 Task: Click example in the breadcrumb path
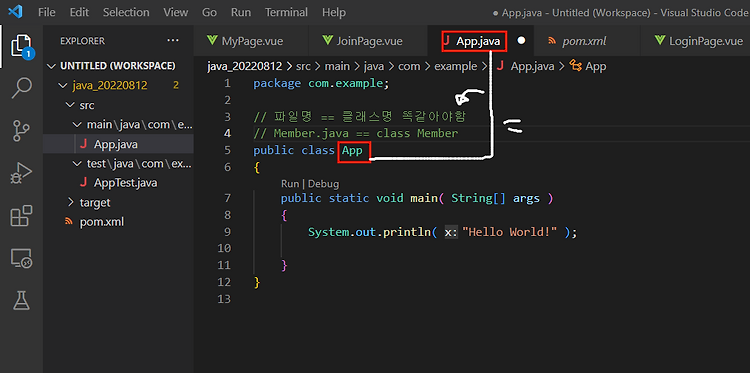tap(455, 66)
